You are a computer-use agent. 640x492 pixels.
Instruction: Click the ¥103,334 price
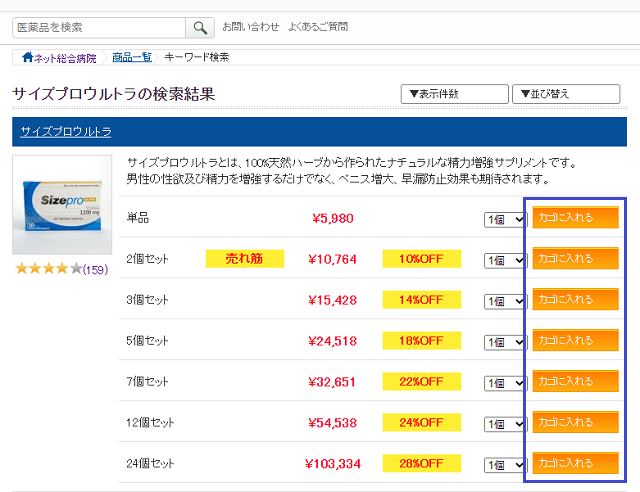[x=333, y=463]
